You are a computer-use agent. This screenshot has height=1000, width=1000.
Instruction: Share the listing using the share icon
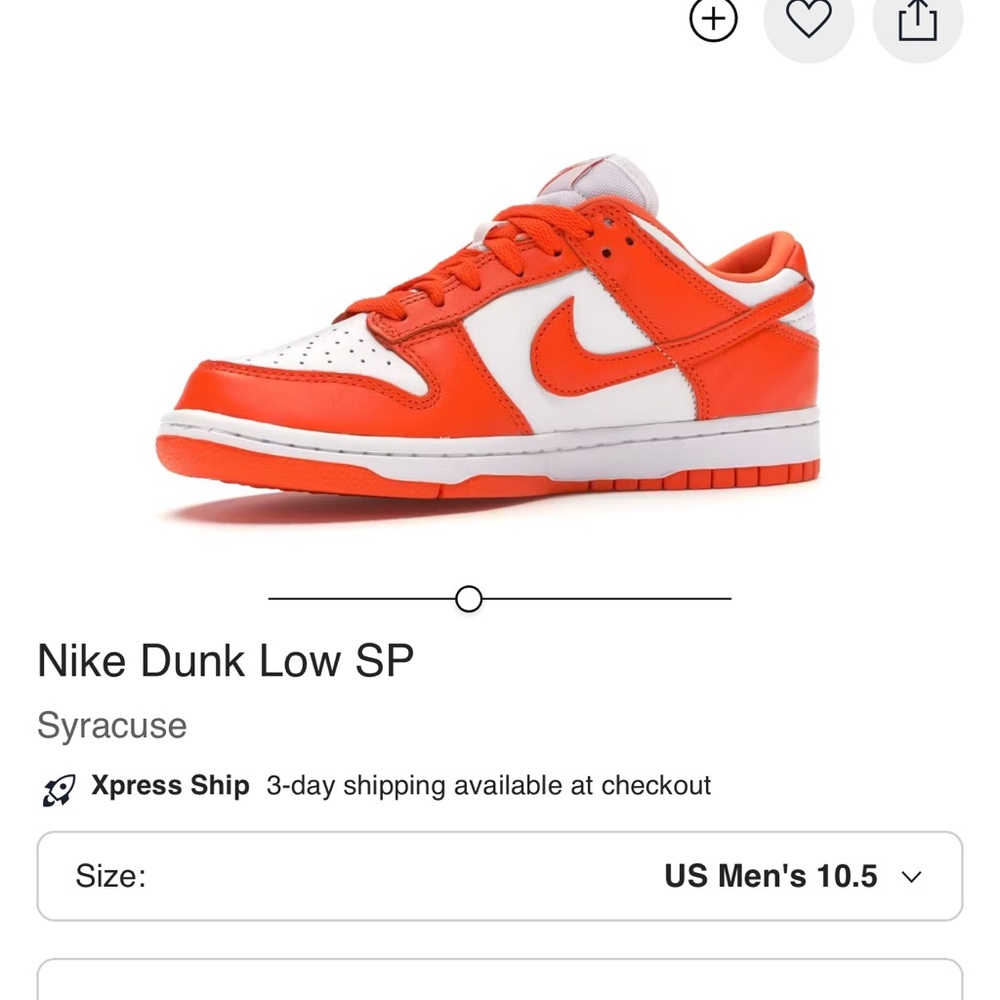[916, 19]
